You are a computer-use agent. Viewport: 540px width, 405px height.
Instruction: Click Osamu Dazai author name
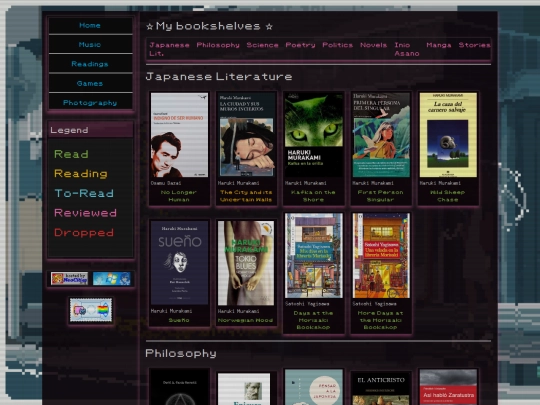tap(166, 183)
